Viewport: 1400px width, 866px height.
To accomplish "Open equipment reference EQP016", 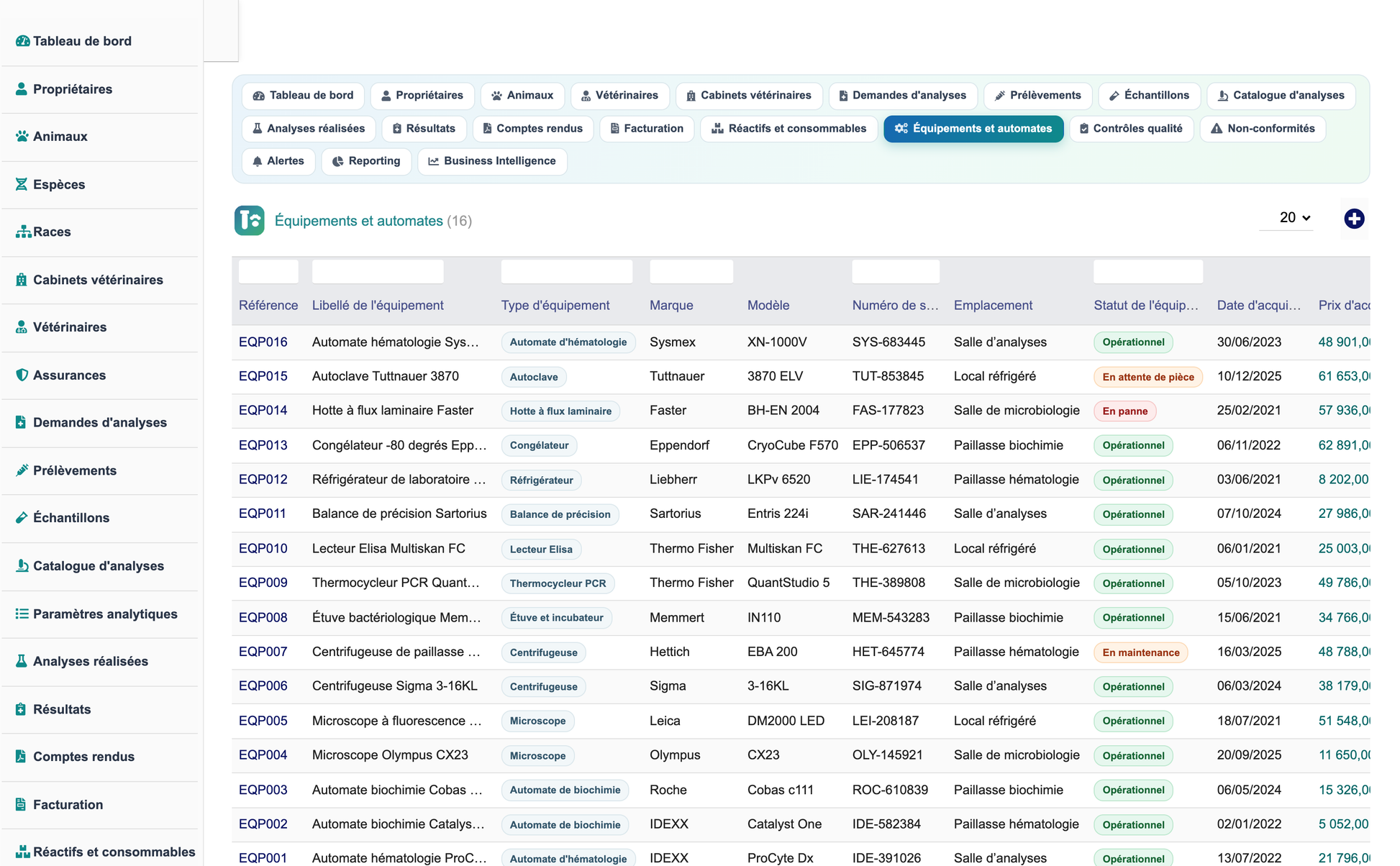I will tap(263, 342).
